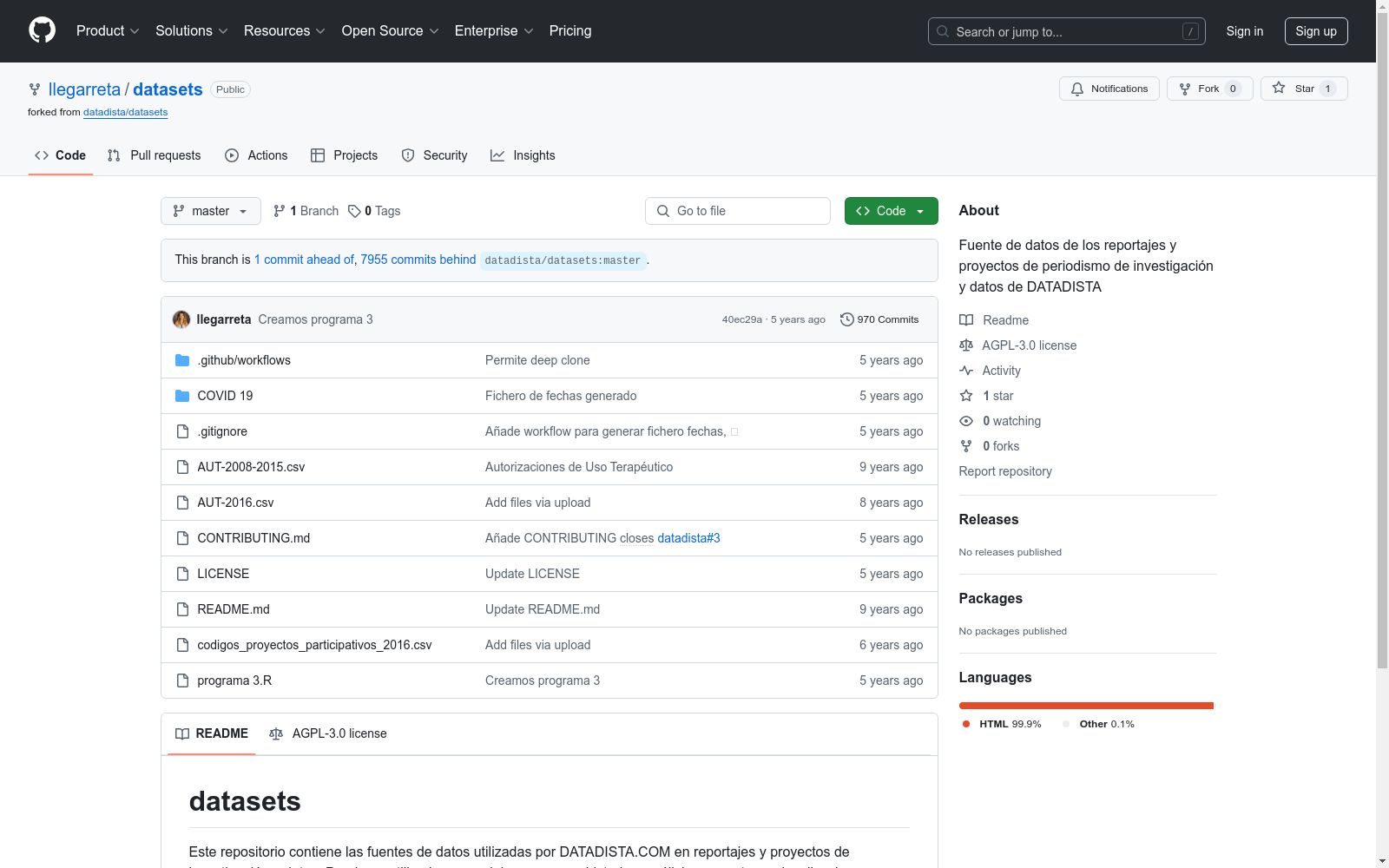The height and width of the screenshot is (868, 1389).
Task: Click the 'Permite deep clone' commit message
Action: pos(537,360)
